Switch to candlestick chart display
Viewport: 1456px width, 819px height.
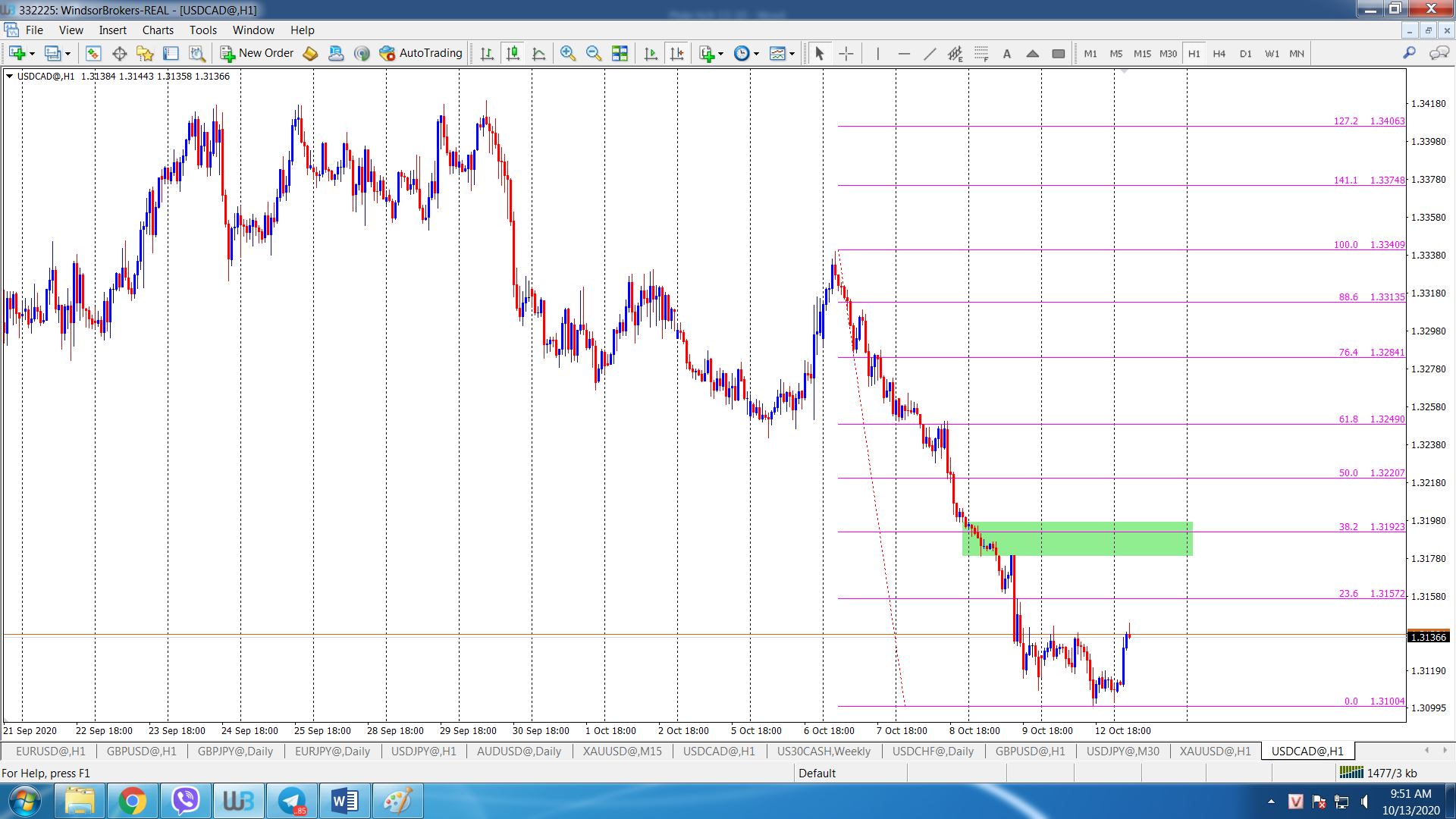point(513,53)
